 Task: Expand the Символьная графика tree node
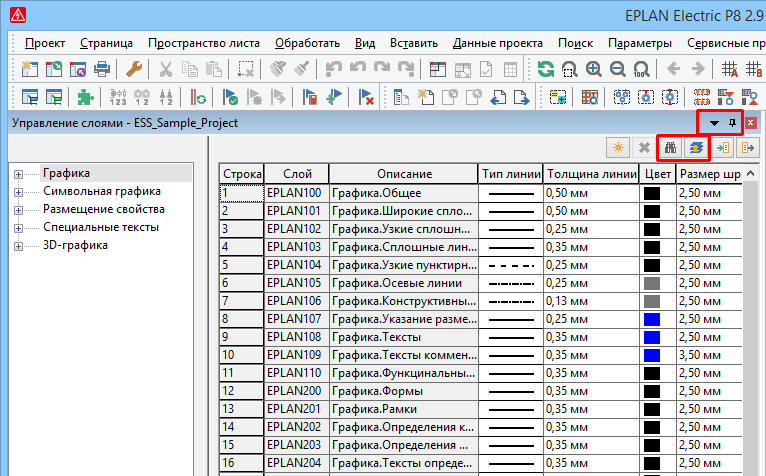tap(18, 192)
